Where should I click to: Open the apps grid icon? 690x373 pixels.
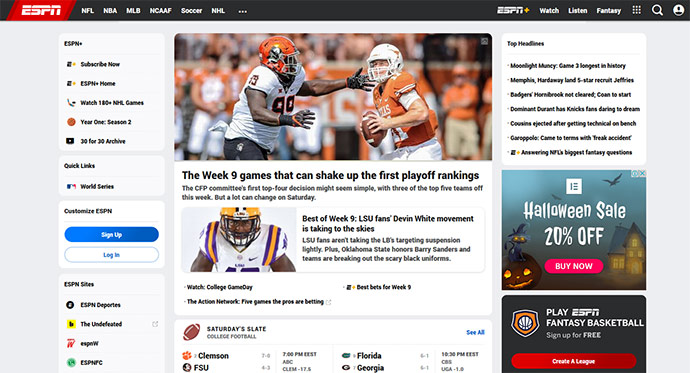636,10
